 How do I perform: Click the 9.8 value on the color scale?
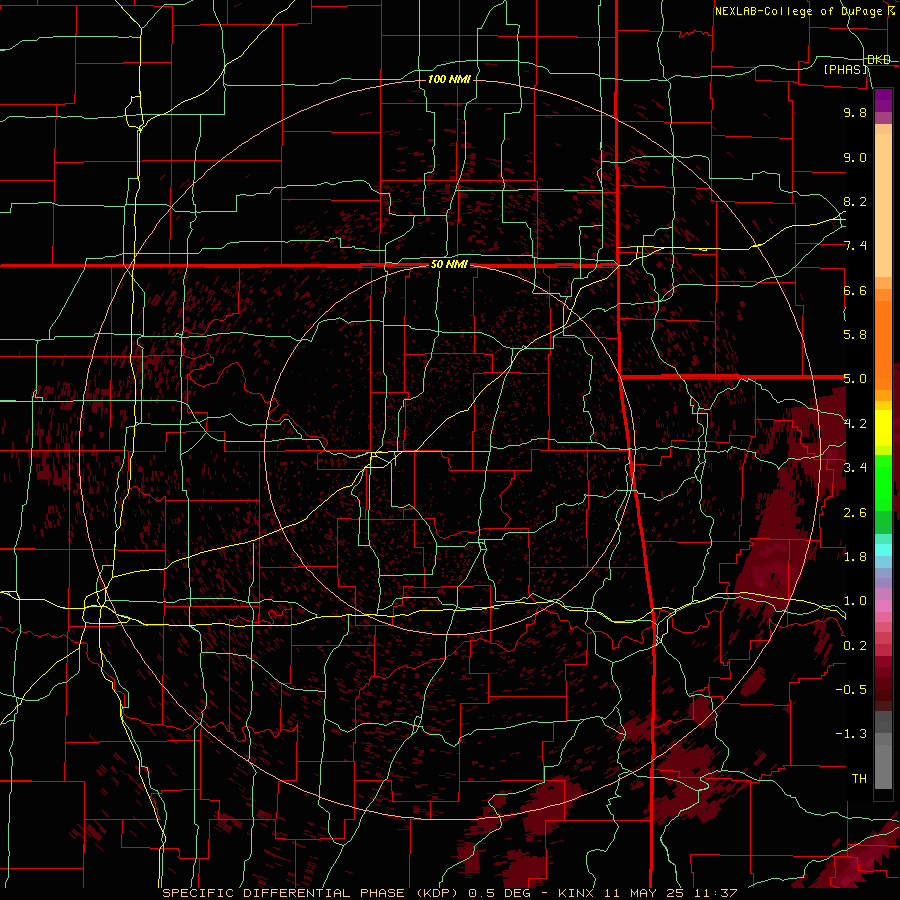click(855, 112)
